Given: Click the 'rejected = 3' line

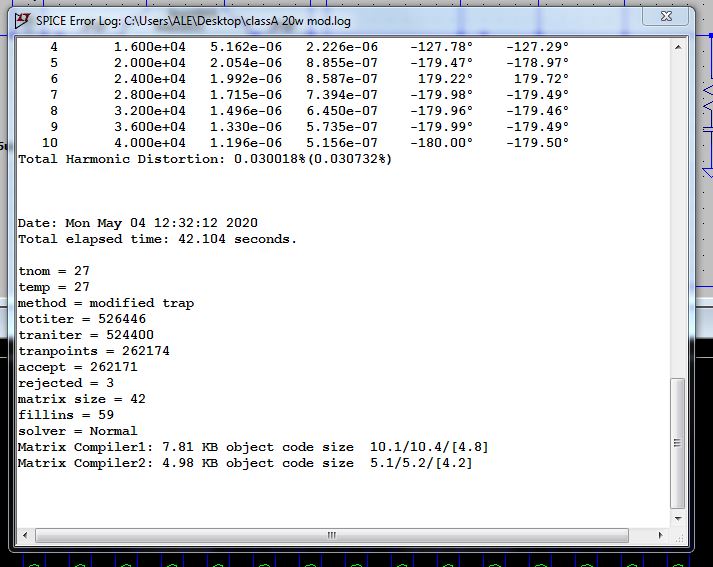Looking at the screenshot, I should [x=66, y=383].
